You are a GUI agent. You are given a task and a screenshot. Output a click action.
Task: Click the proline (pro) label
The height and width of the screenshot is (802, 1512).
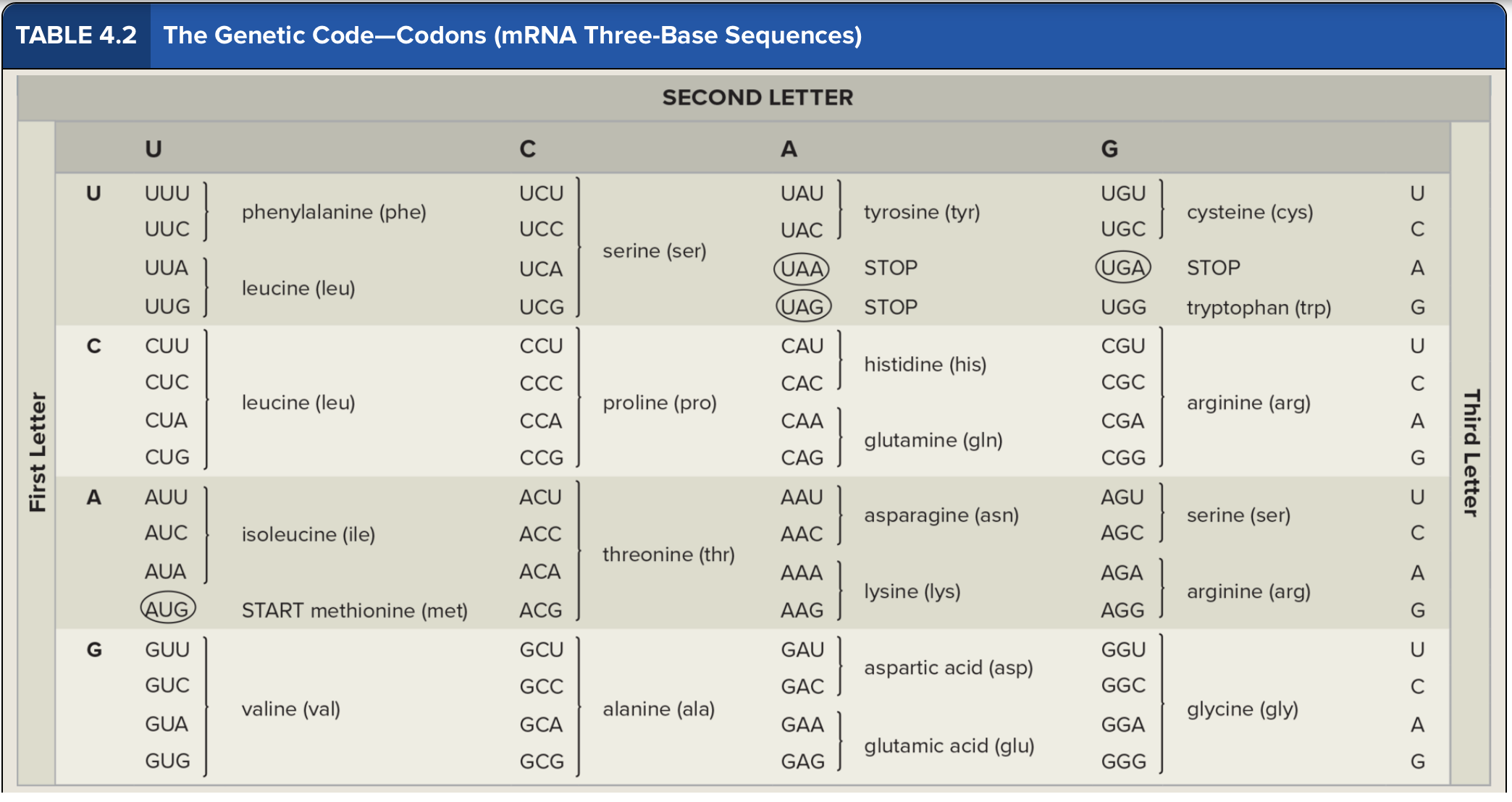660,402
